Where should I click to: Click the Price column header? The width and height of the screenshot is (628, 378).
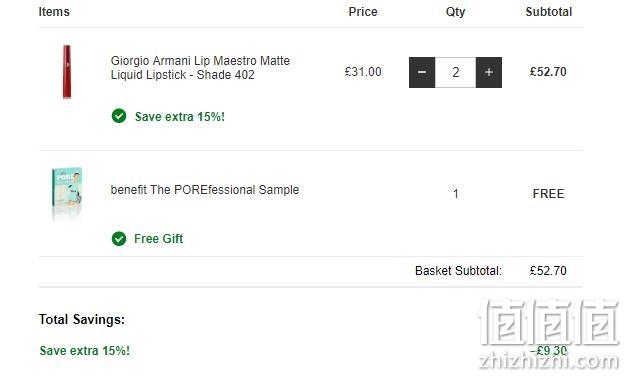click(363, 12)
